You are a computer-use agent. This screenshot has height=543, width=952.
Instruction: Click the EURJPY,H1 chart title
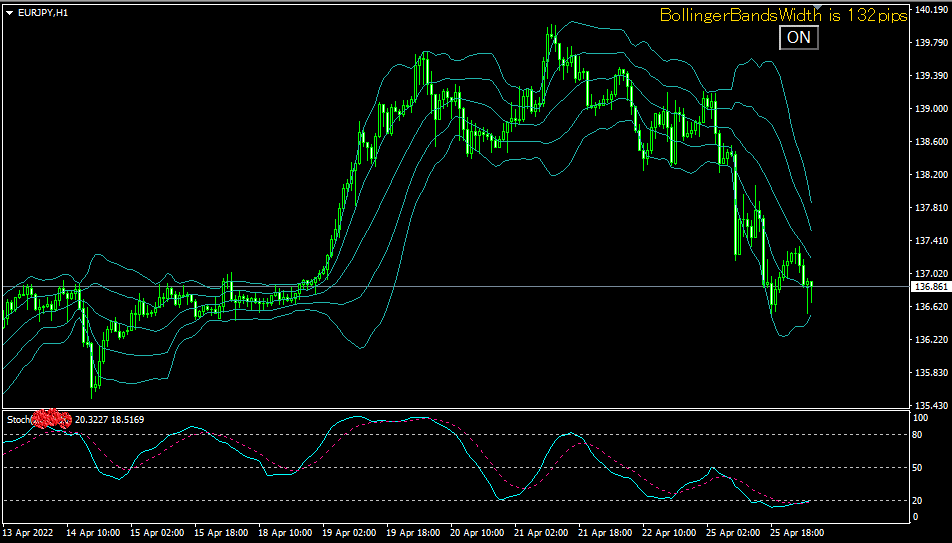tap(42, 13)
